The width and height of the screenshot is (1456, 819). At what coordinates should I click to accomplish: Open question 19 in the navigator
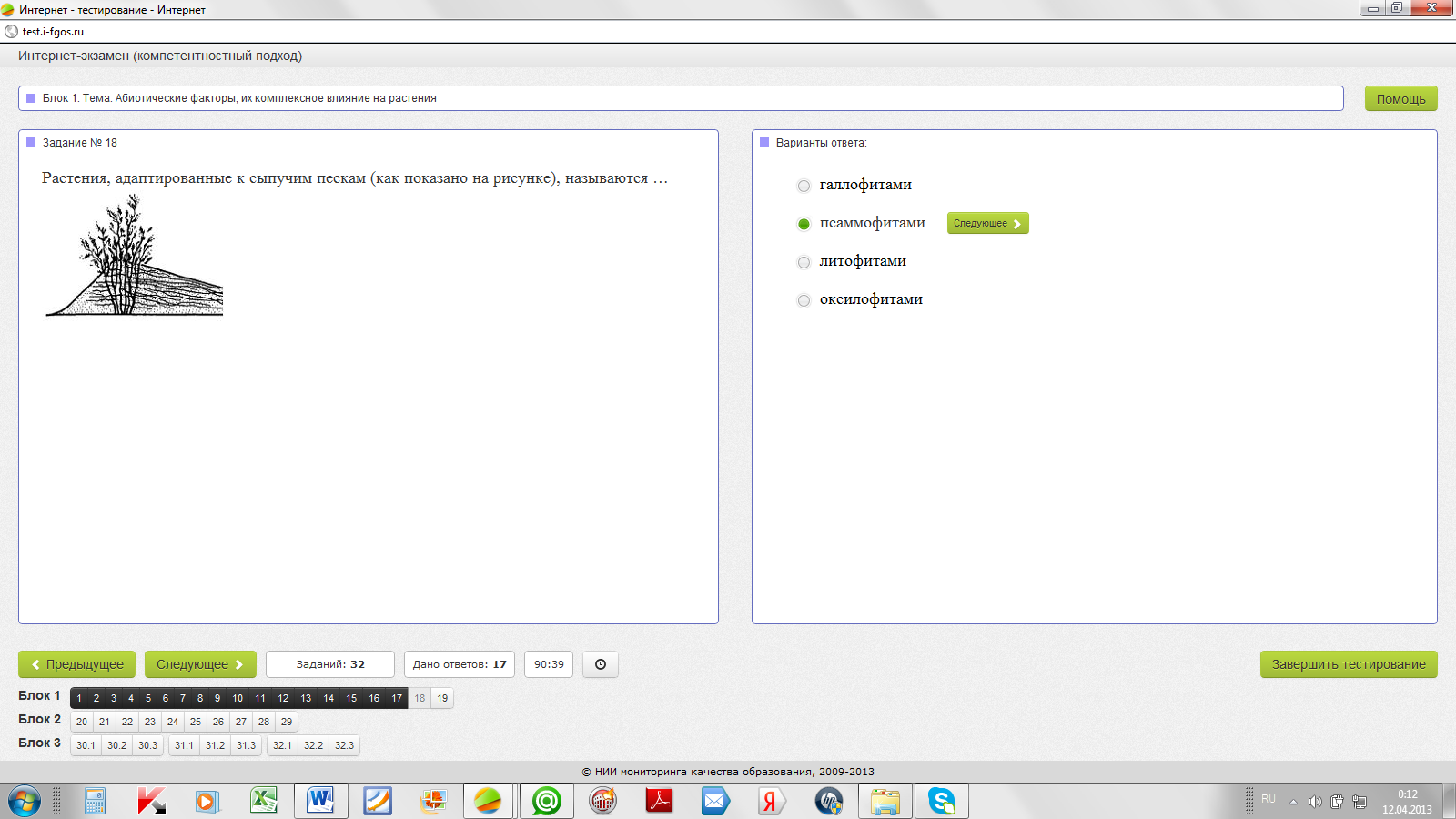point(442,698)
